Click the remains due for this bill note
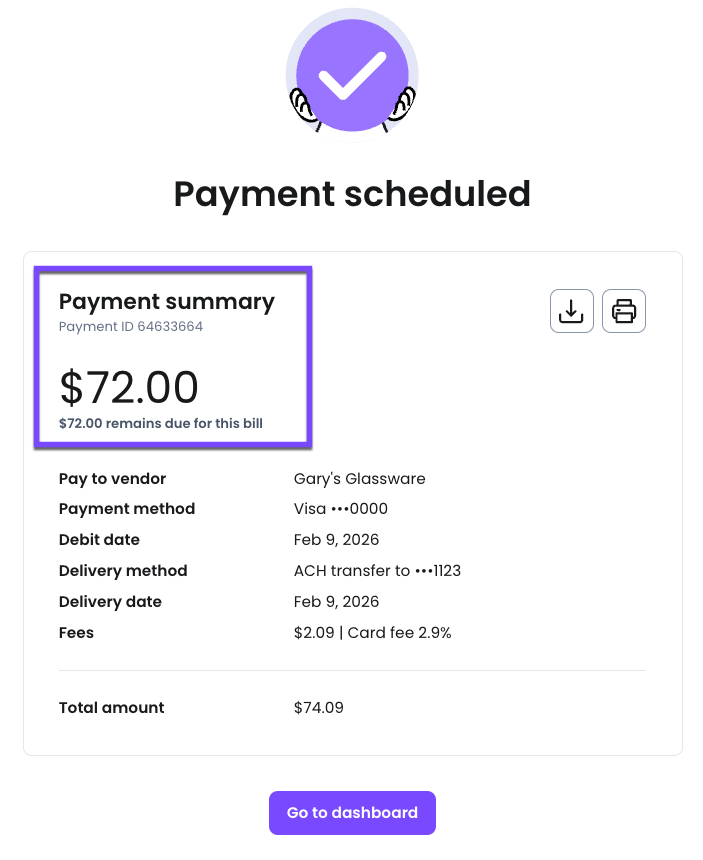The image size is (703, 860). coord(161,423)
